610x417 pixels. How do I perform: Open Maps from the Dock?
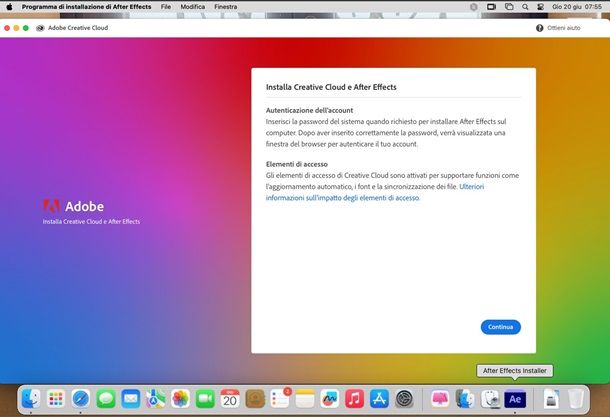point(156,399)
